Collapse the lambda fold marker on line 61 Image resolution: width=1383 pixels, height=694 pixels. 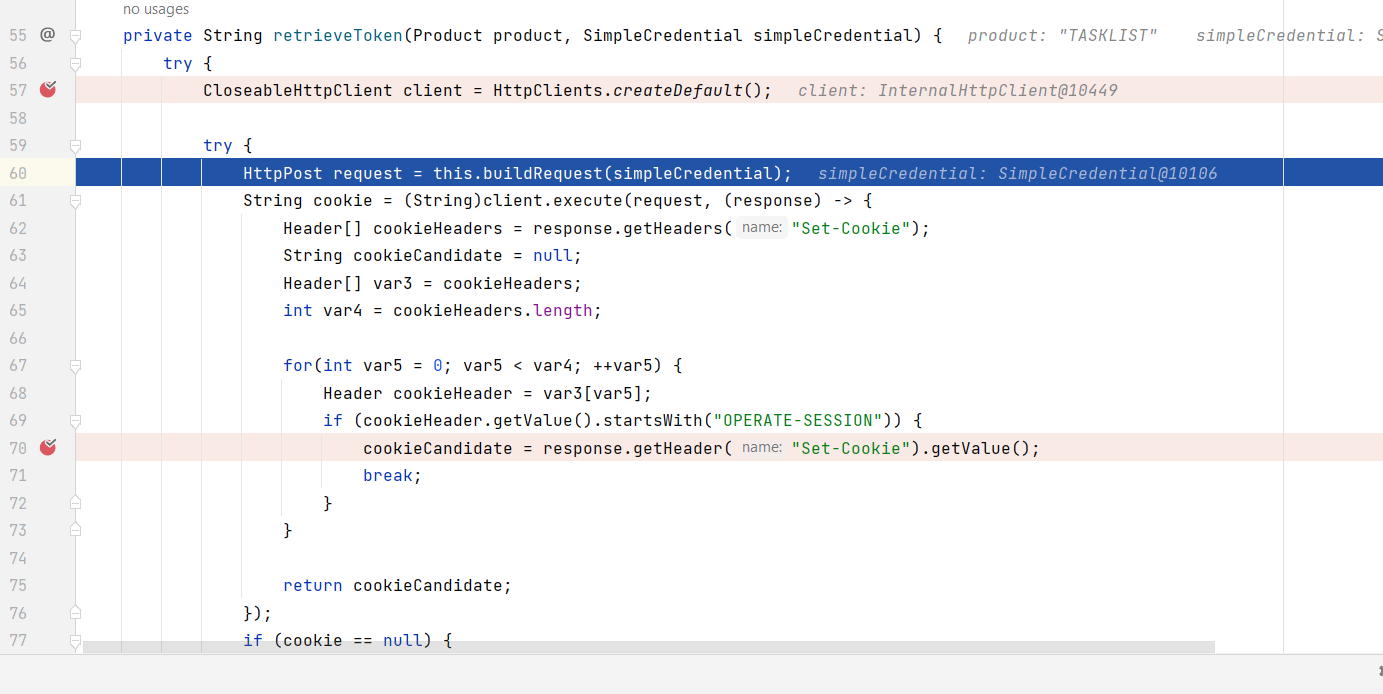(75, 201)
